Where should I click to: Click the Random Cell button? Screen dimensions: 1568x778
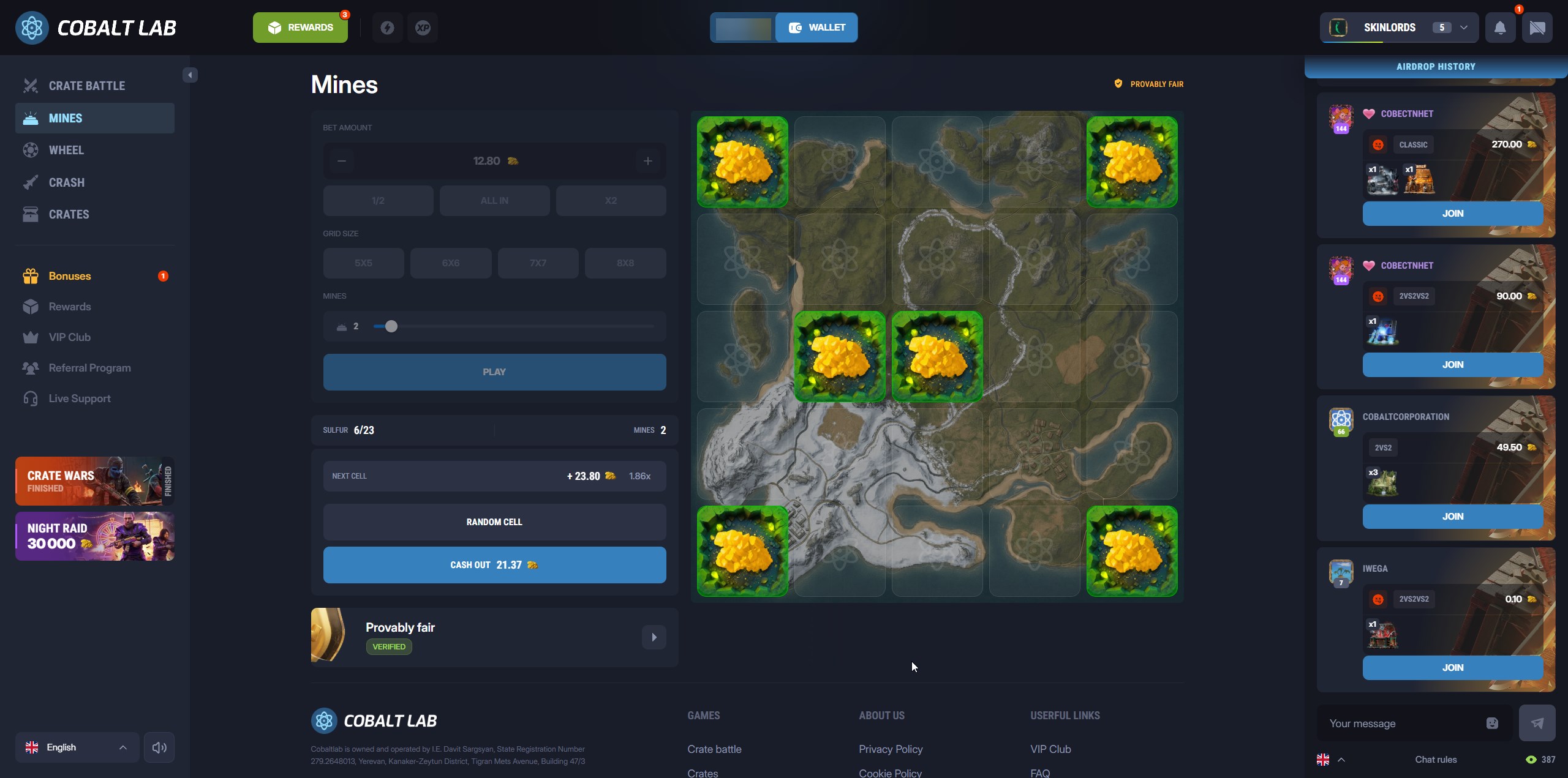tap(494, 522)
